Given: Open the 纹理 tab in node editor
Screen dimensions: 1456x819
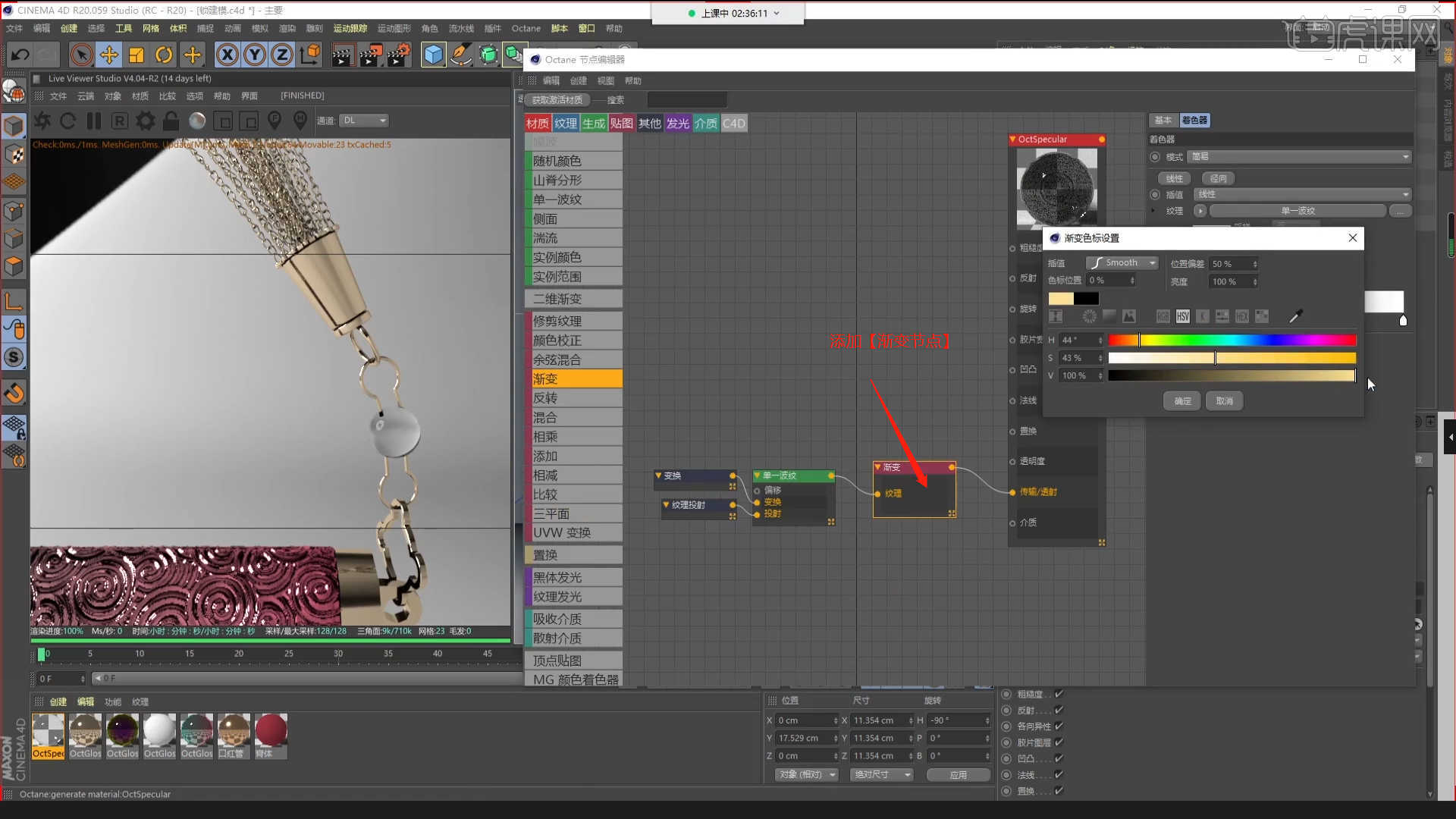Looking at the screenshot, I should click(x=566, y=124).
